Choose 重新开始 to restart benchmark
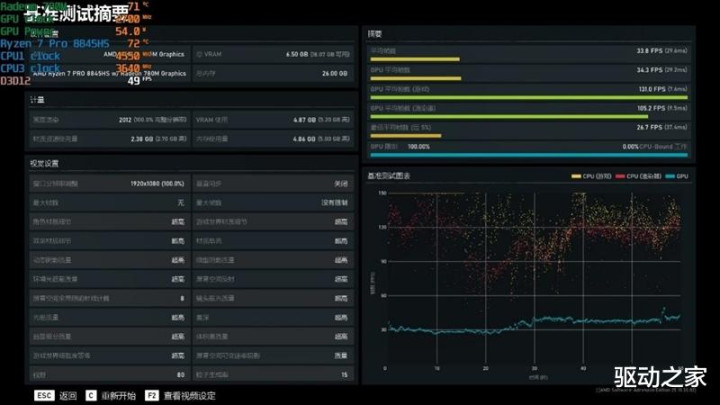This screenshot has width=720, height=405. point(118,396)
